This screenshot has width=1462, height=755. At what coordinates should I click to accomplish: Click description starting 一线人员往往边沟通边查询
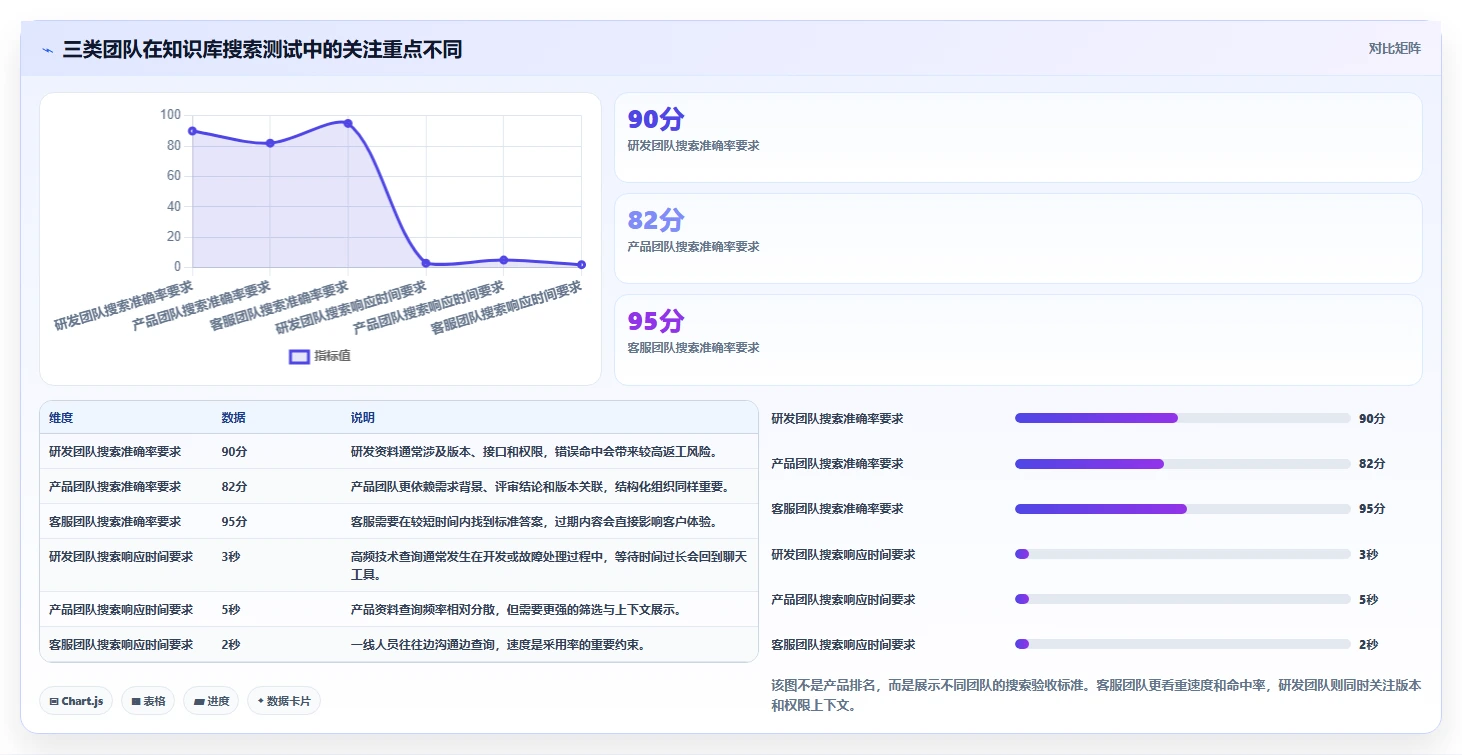click(498, 645)
